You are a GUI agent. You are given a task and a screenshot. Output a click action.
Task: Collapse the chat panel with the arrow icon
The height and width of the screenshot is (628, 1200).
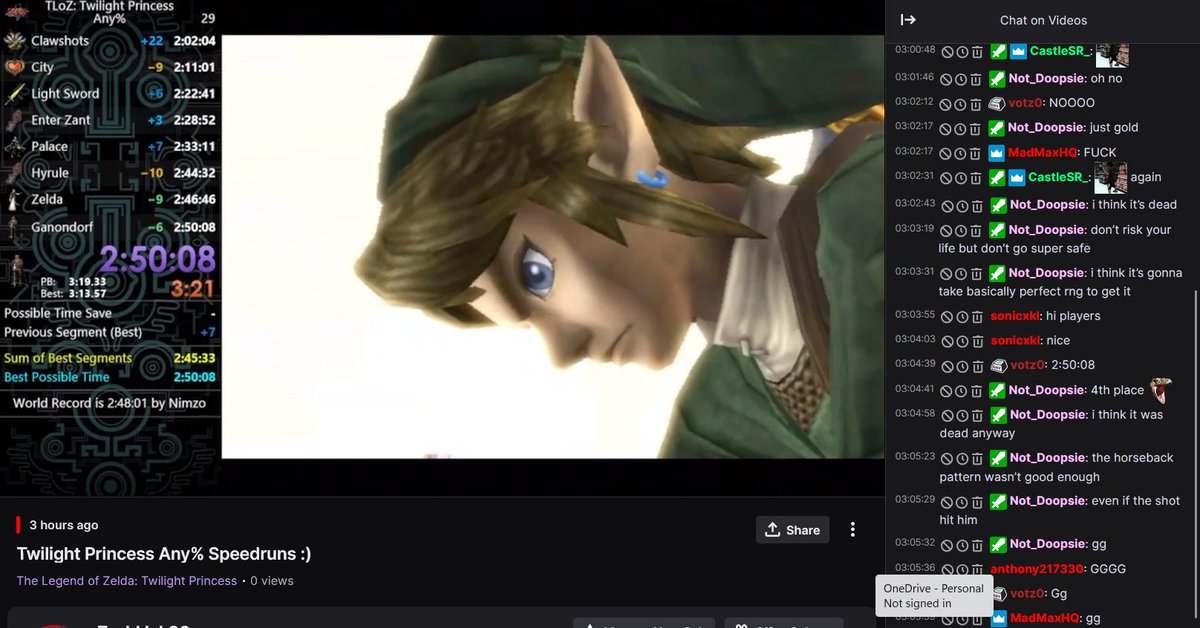906,19
